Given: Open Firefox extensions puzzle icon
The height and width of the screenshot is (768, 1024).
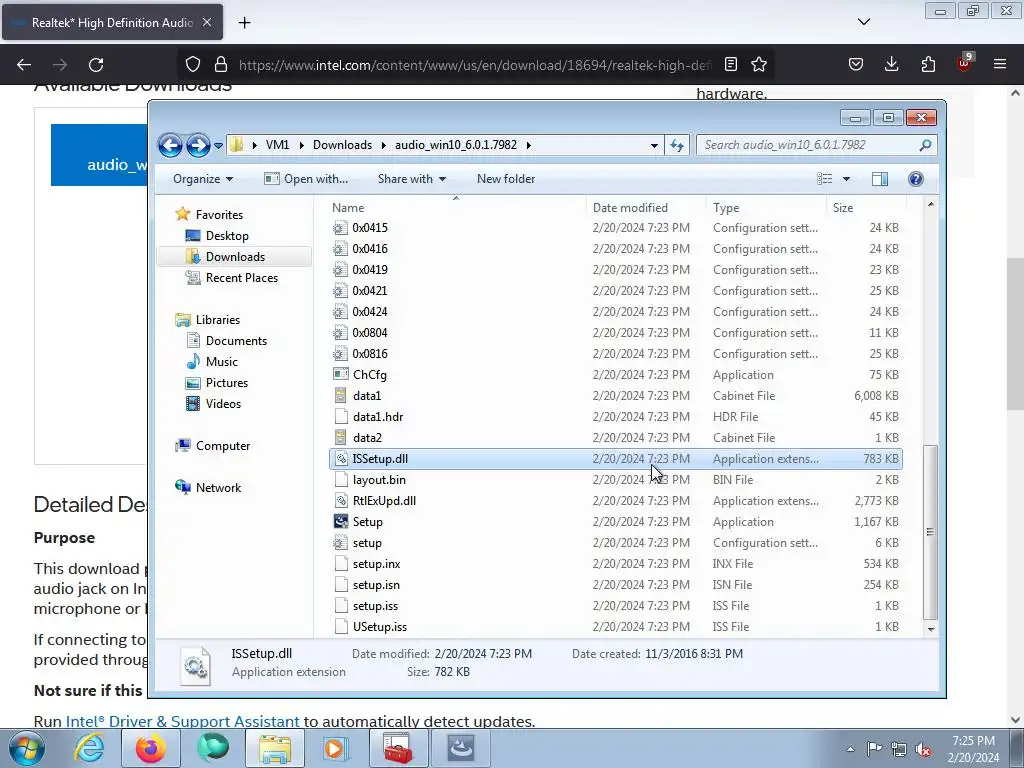Looking at the screenshot, I should pyautogui.click(x=928, y=64).
